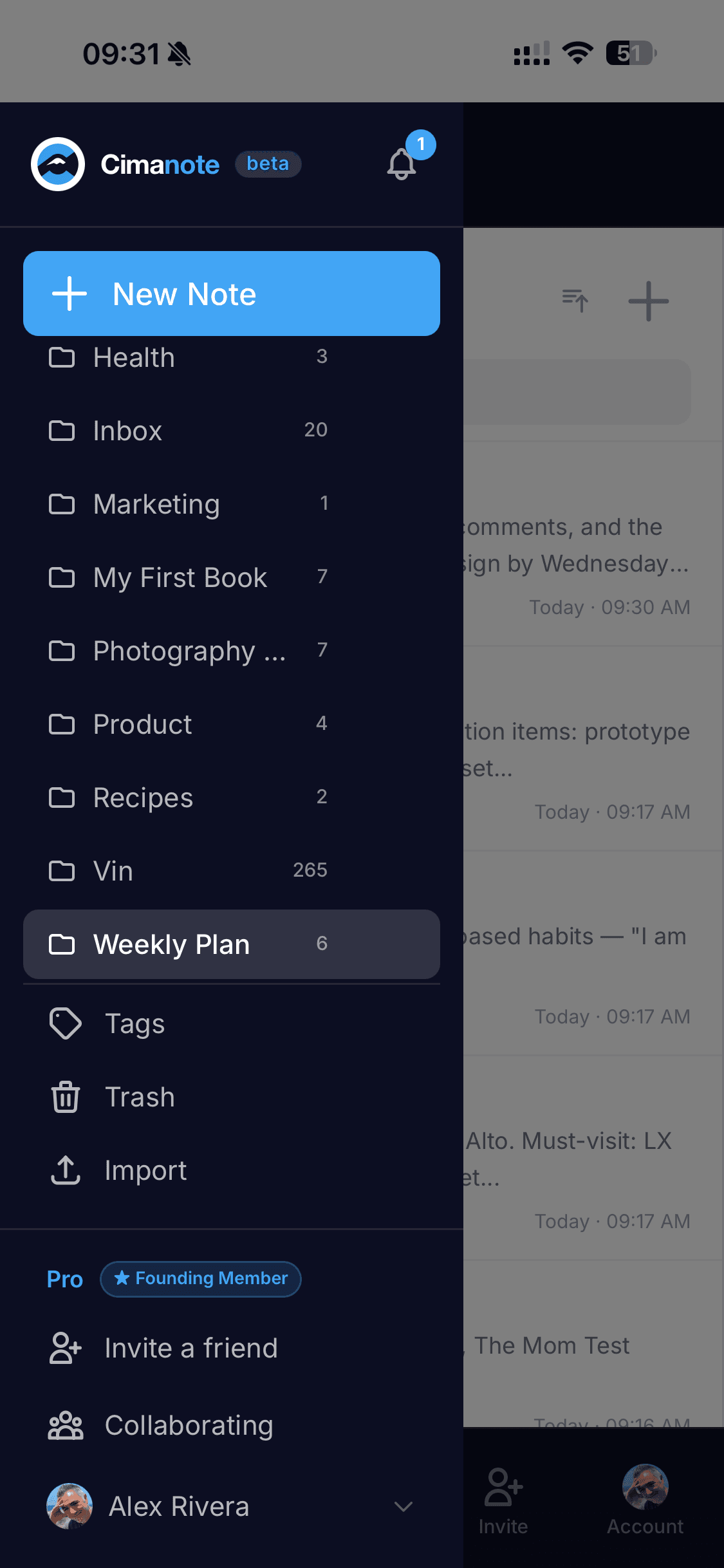
Task: Click the Cimanote logo
Action: point(58,164)
